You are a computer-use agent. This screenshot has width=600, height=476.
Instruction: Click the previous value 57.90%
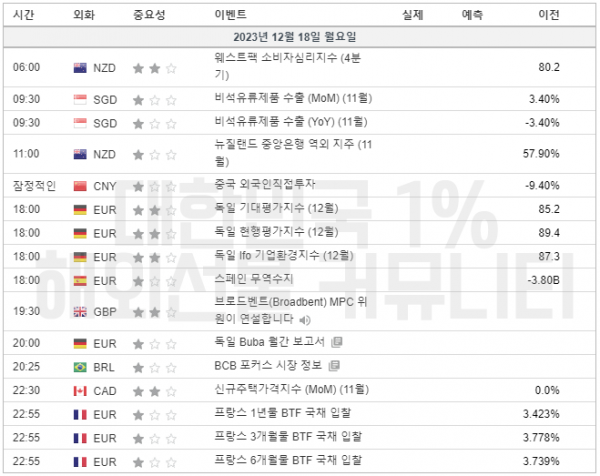(541, 154)
